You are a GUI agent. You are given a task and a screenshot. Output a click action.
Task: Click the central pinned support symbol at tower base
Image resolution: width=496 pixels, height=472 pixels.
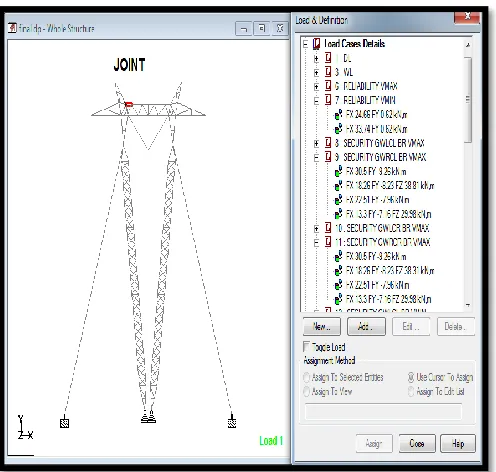pyautogui.click(x=148, y=417)
